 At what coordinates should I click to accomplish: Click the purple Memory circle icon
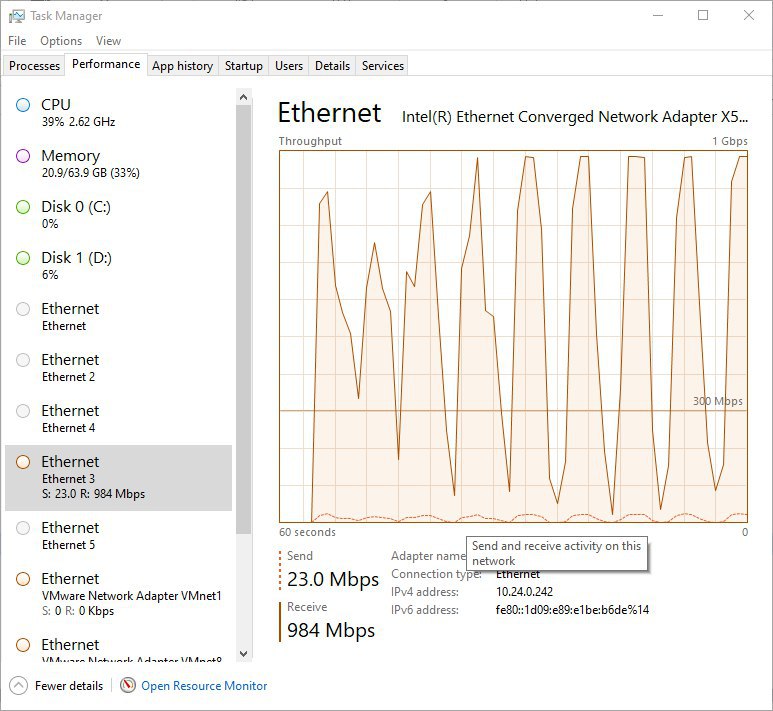click(x=23, y=156)
